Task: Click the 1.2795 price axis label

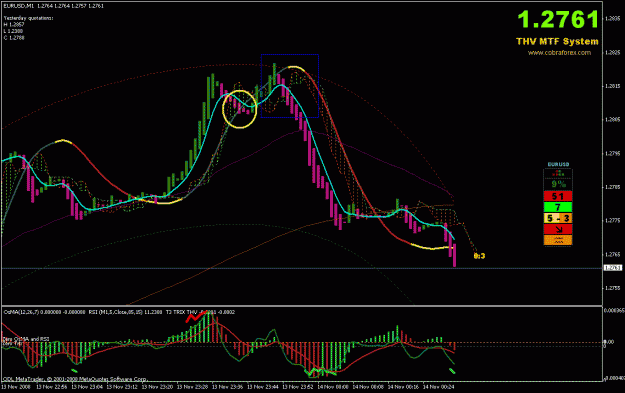Action: [x=613, y=153]
